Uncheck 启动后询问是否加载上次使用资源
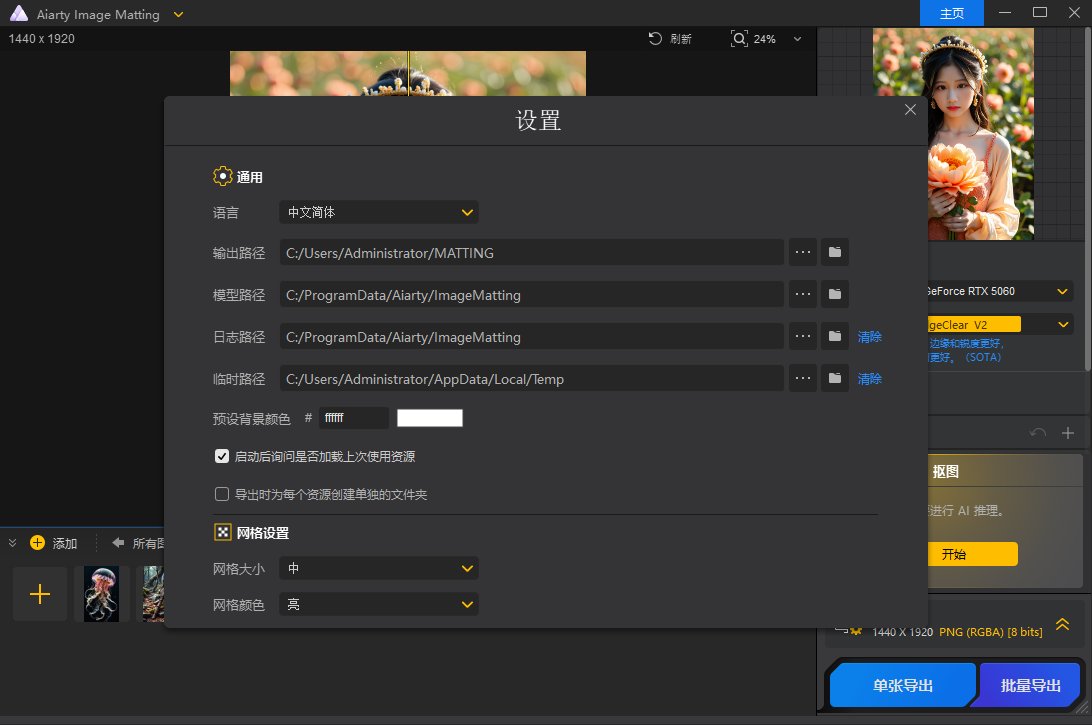 pos(221,456)
